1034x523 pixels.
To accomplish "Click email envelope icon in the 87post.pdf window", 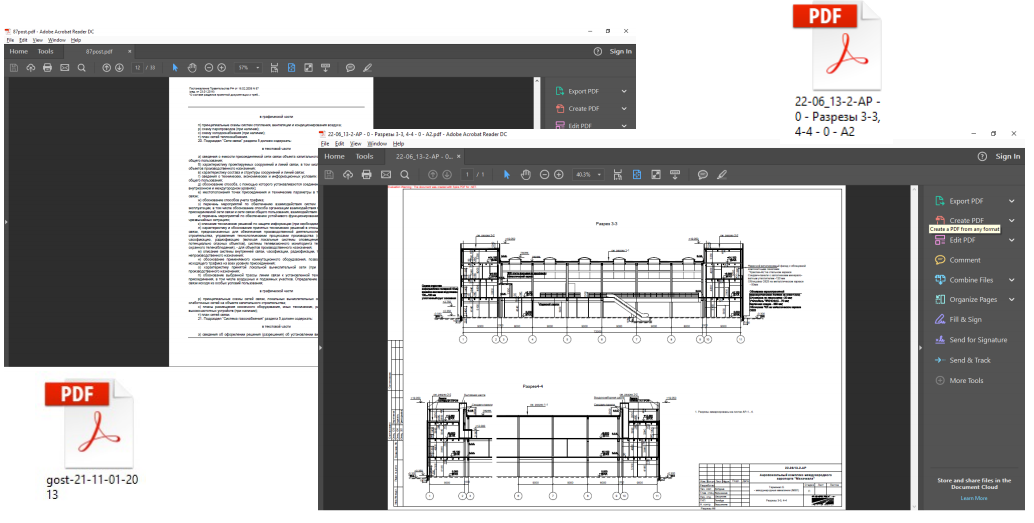I will click(65, 67).
